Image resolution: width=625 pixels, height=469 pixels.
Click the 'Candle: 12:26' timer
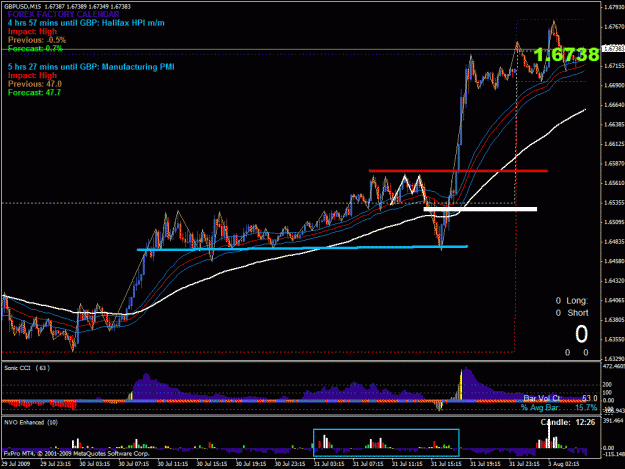click(568, 422)
